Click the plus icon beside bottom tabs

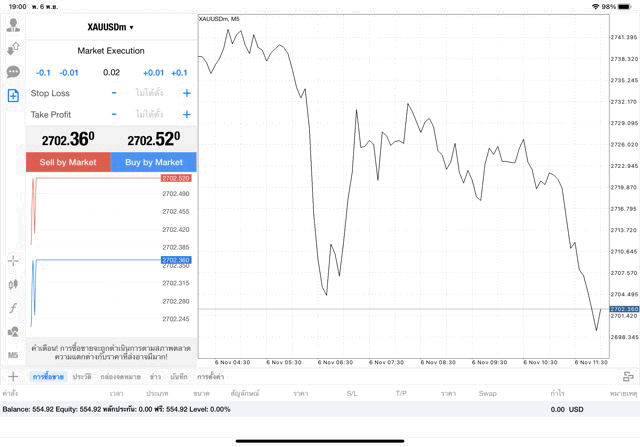pos(13,376)
